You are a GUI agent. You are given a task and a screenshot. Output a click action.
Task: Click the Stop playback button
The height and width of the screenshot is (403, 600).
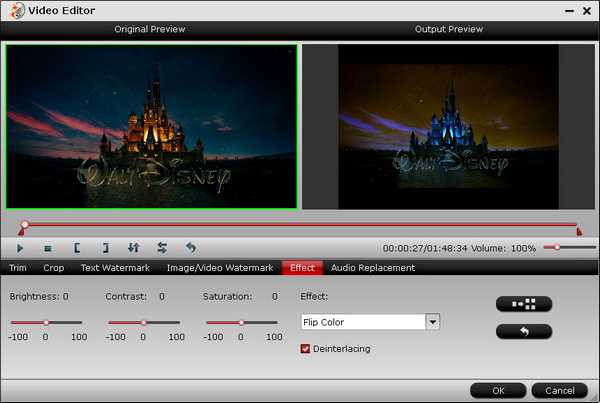[x=48, y=249]
